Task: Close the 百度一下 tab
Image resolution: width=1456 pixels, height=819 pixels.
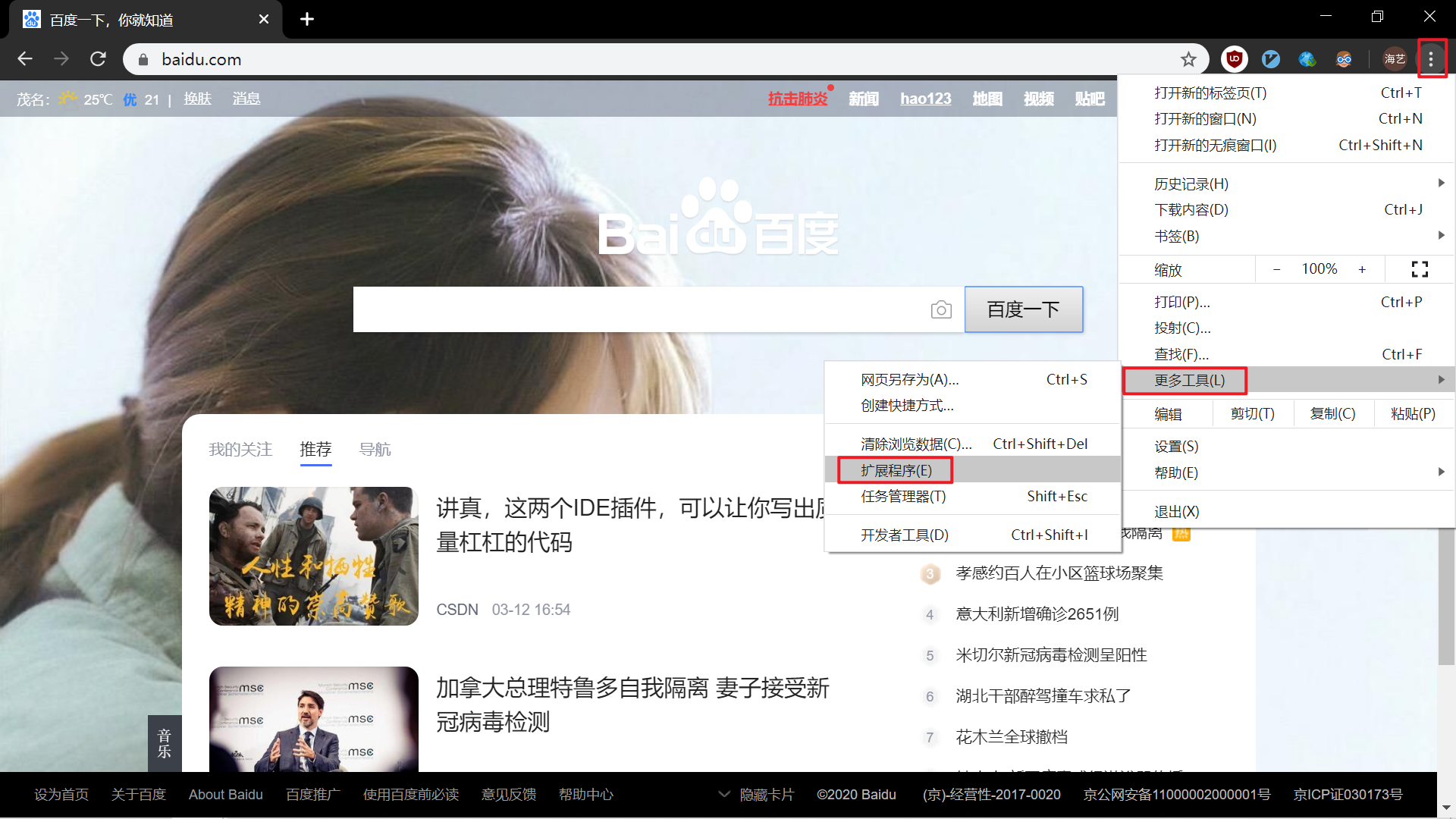Action: (x=264, y=19)
